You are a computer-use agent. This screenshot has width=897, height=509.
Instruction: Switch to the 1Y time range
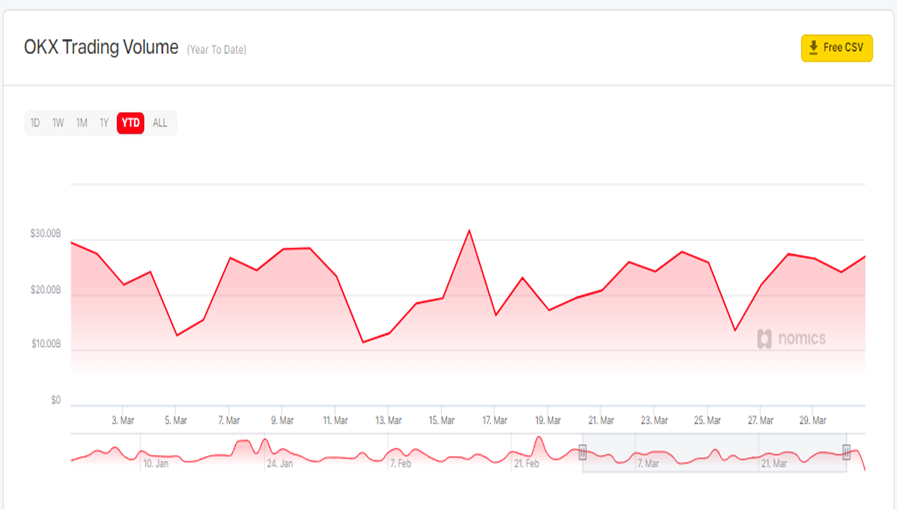(104, 123)
